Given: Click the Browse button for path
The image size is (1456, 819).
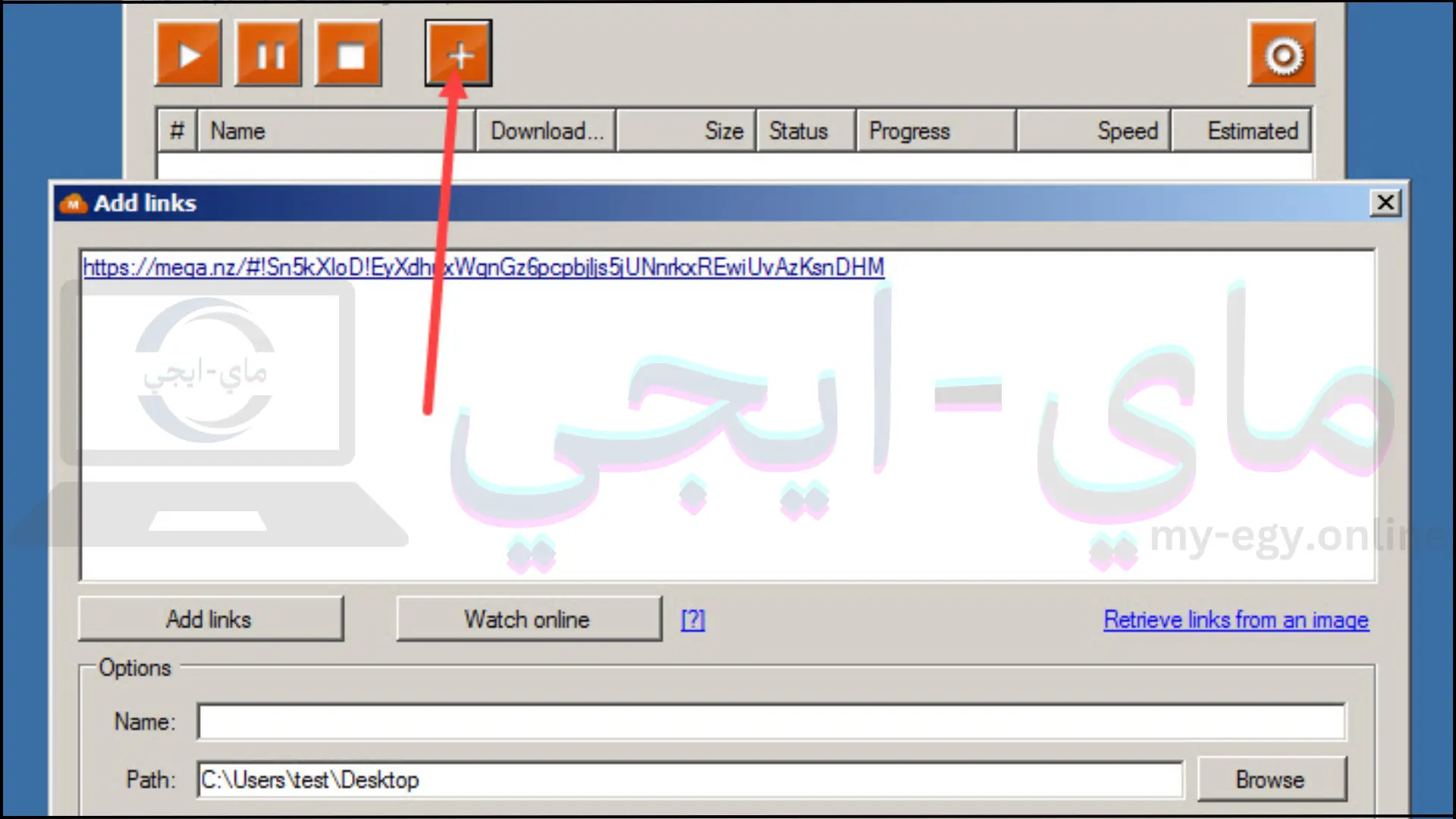Looking at the screenshot, I should point(1270,780).
